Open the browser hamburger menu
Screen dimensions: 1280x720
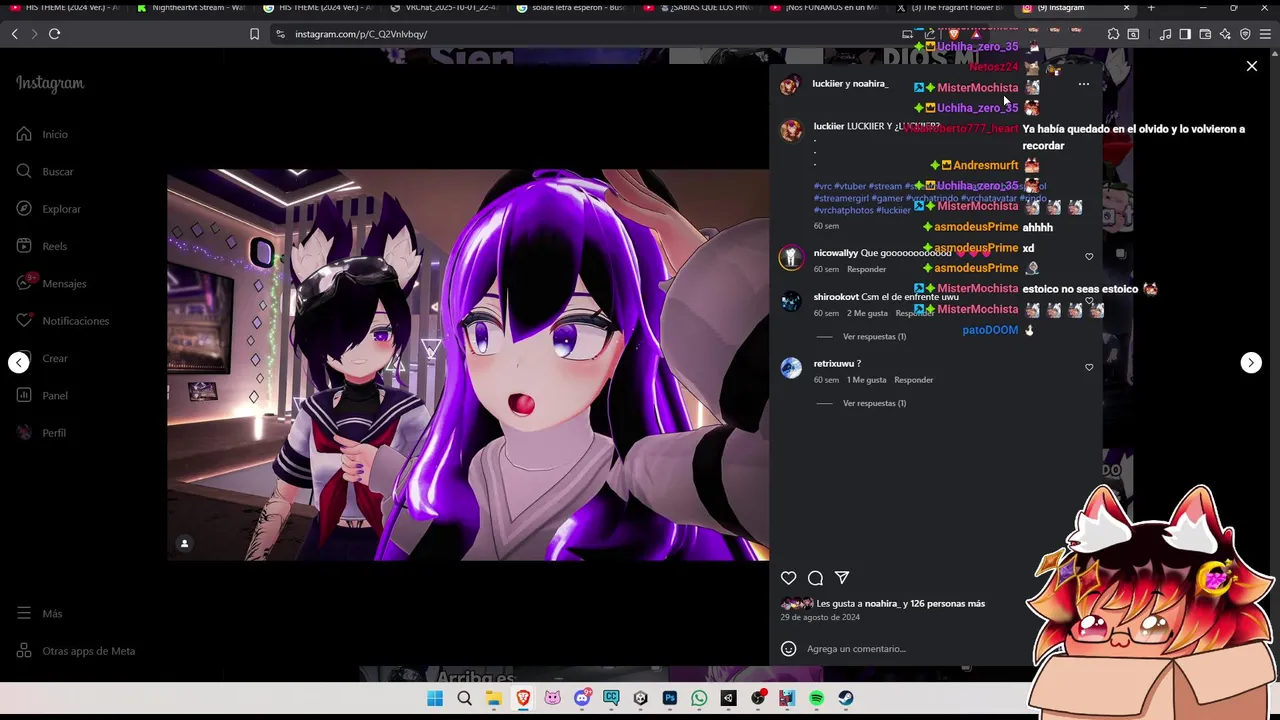click(1265, 34)
